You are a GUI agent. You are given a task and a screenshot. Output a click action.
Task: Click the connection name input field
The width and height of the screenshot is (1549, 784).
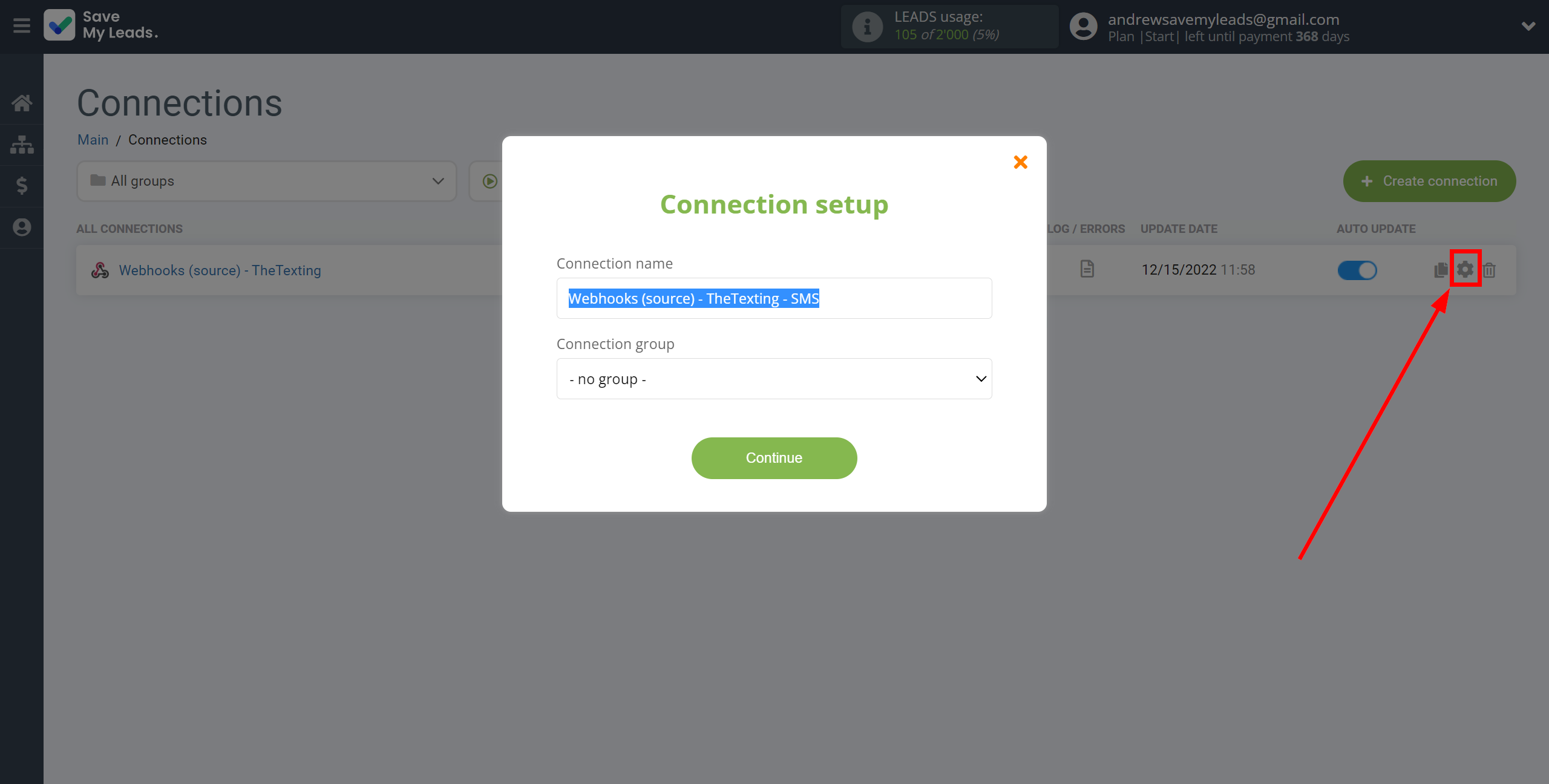[774, 298]
